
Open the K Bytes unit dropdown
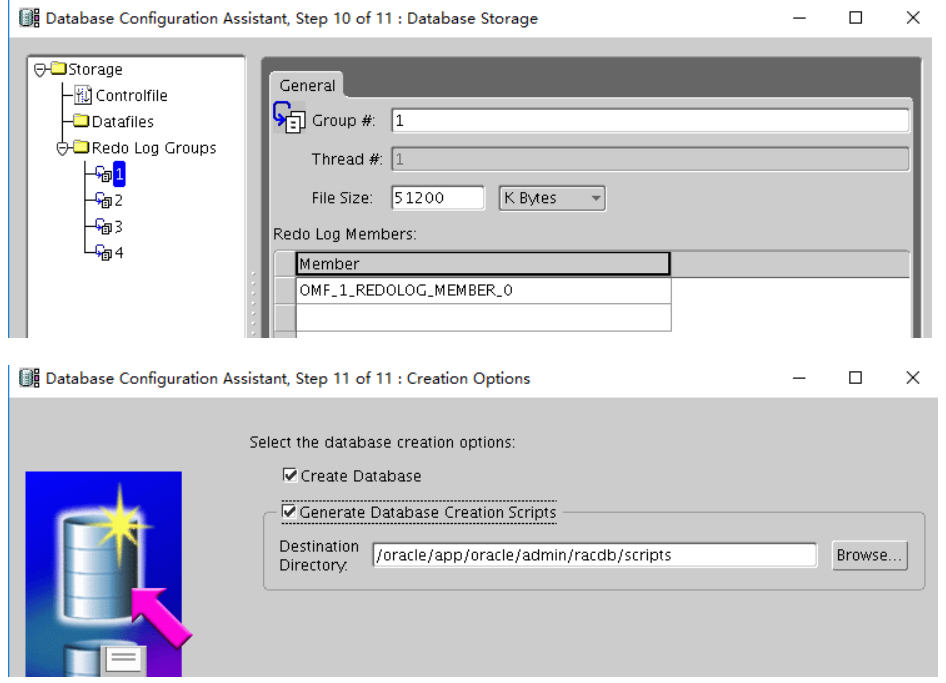click(552, 198)
